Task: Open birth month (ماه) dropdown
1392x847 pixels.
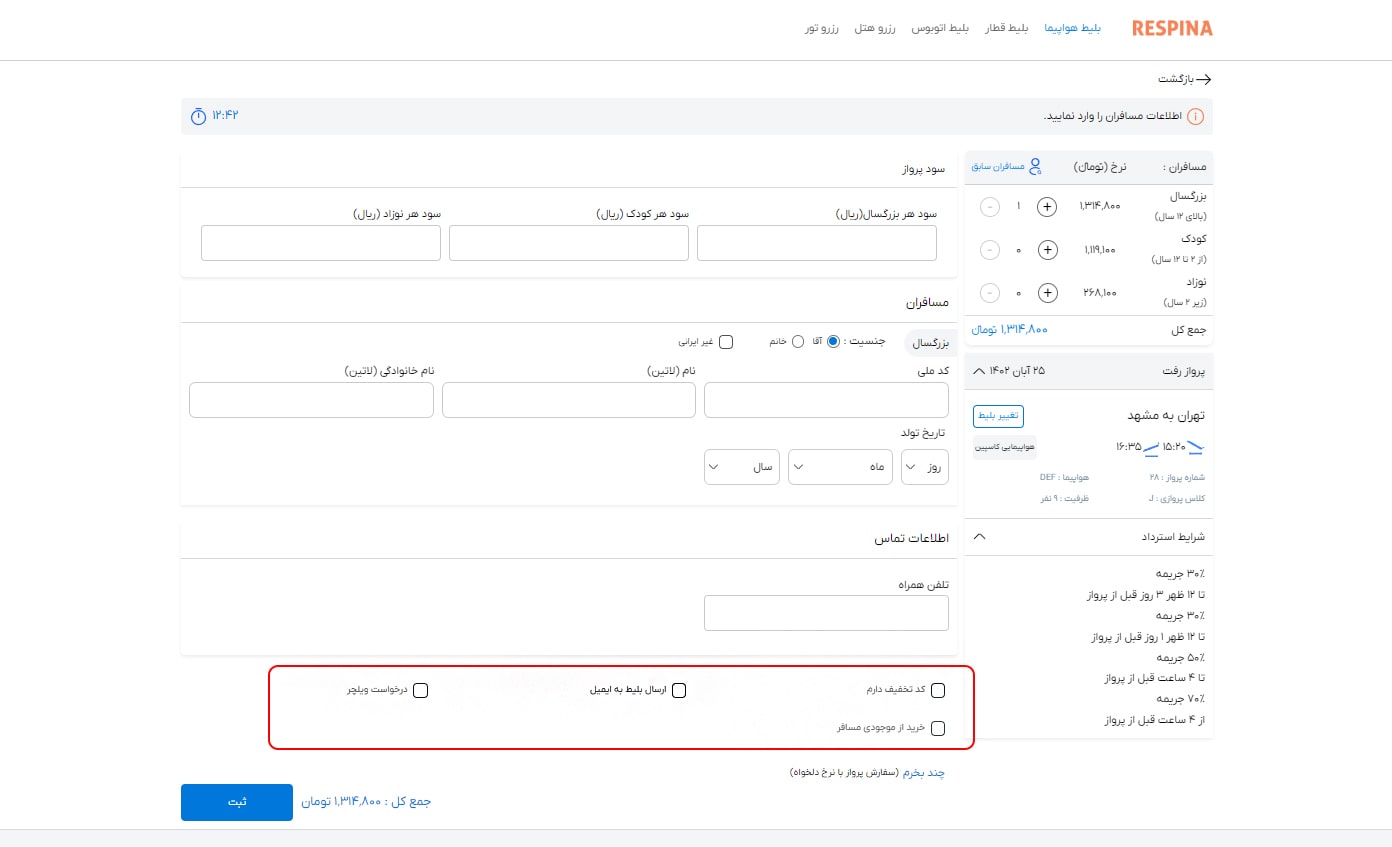Action: tap(840, 467)
